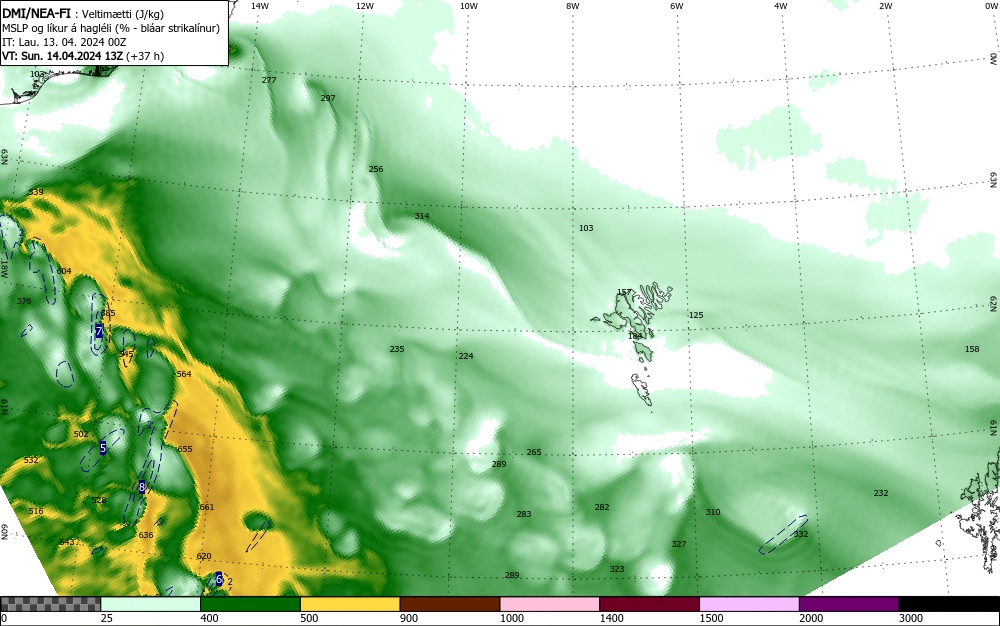The image size is (1000, 626).
Task: Click the 2W longitude label
Action: point(886,6)
